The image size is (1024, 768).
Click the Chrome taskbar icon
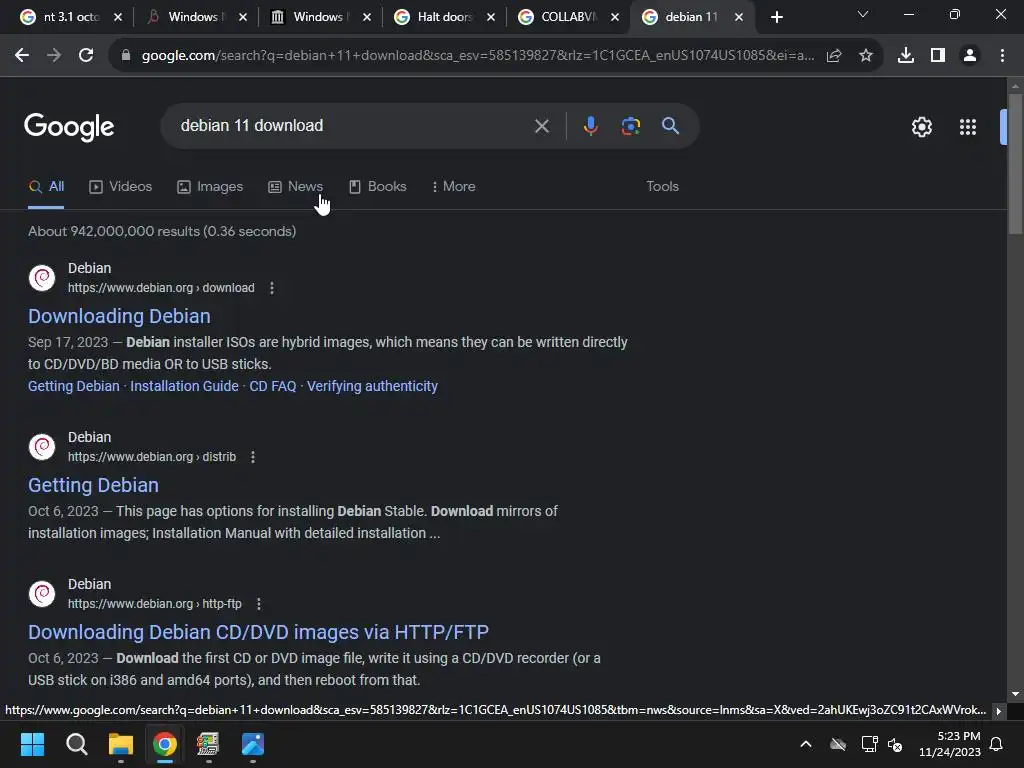165,744
